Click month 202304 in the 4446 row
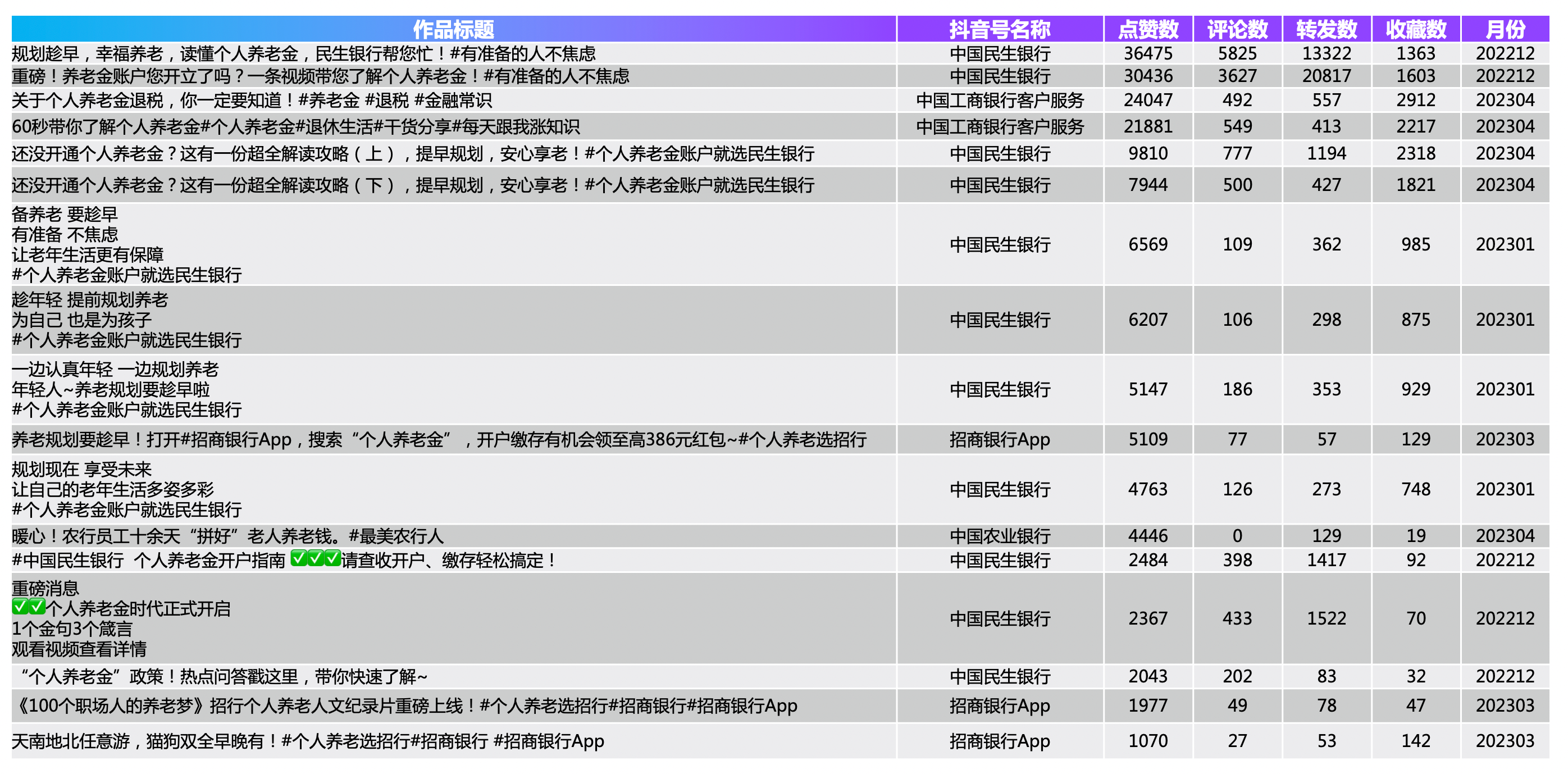This screenshot has width=1568, height=774. point(1505,536)
